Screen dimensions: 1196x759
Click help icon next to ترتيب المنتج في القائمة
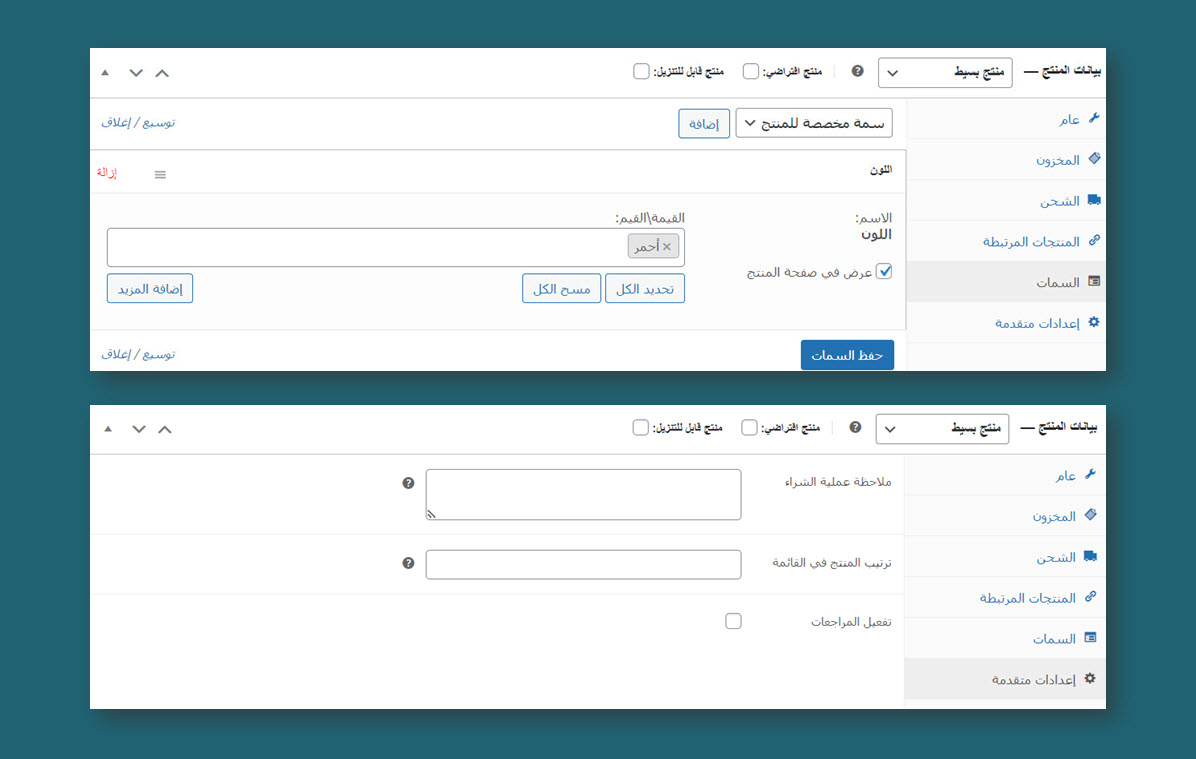click(x=408, y=563)
